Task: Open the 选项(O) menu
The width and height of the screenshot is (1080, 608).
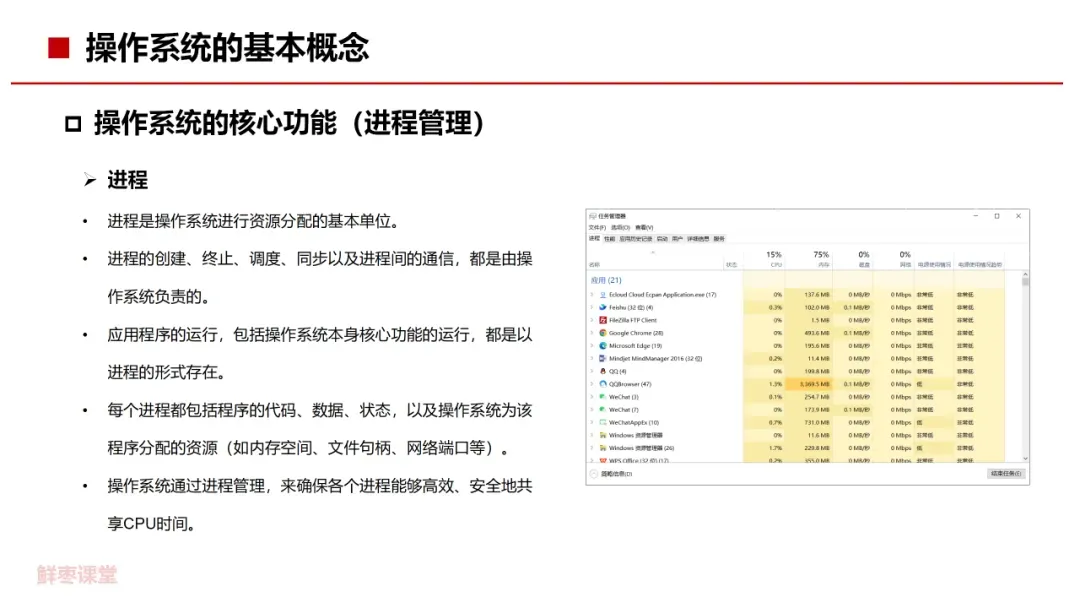Action: coord(621,228)
